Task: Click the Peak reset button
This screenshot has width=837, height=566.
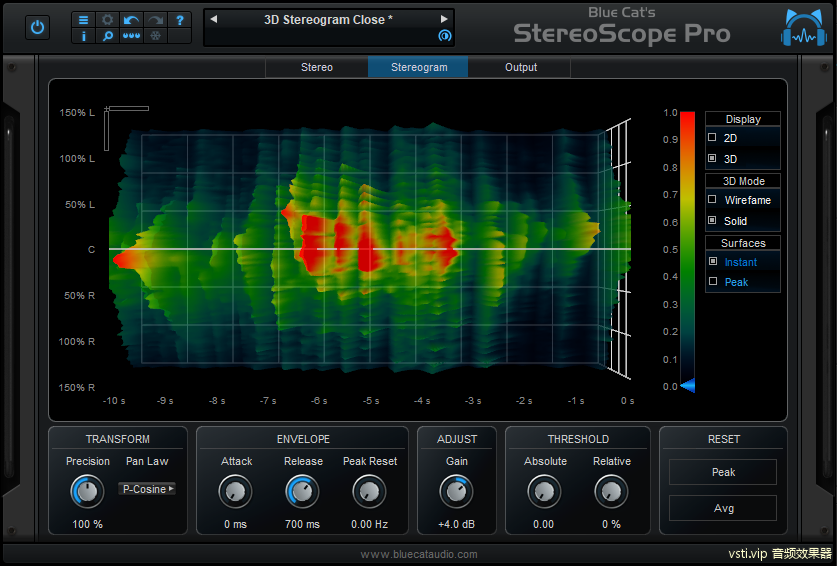Action: (723, 472)
